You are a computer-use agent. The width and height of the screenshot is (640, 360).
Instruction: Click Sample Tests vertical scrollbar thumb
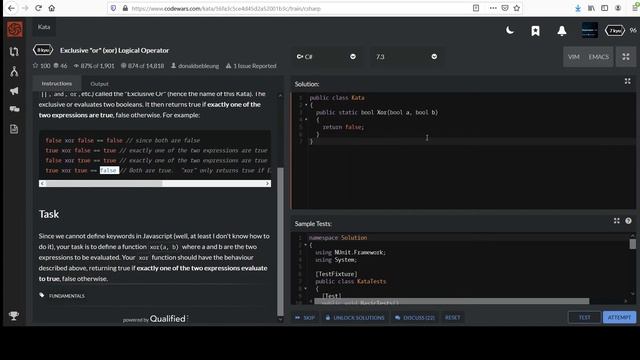(x=633, y=244)
